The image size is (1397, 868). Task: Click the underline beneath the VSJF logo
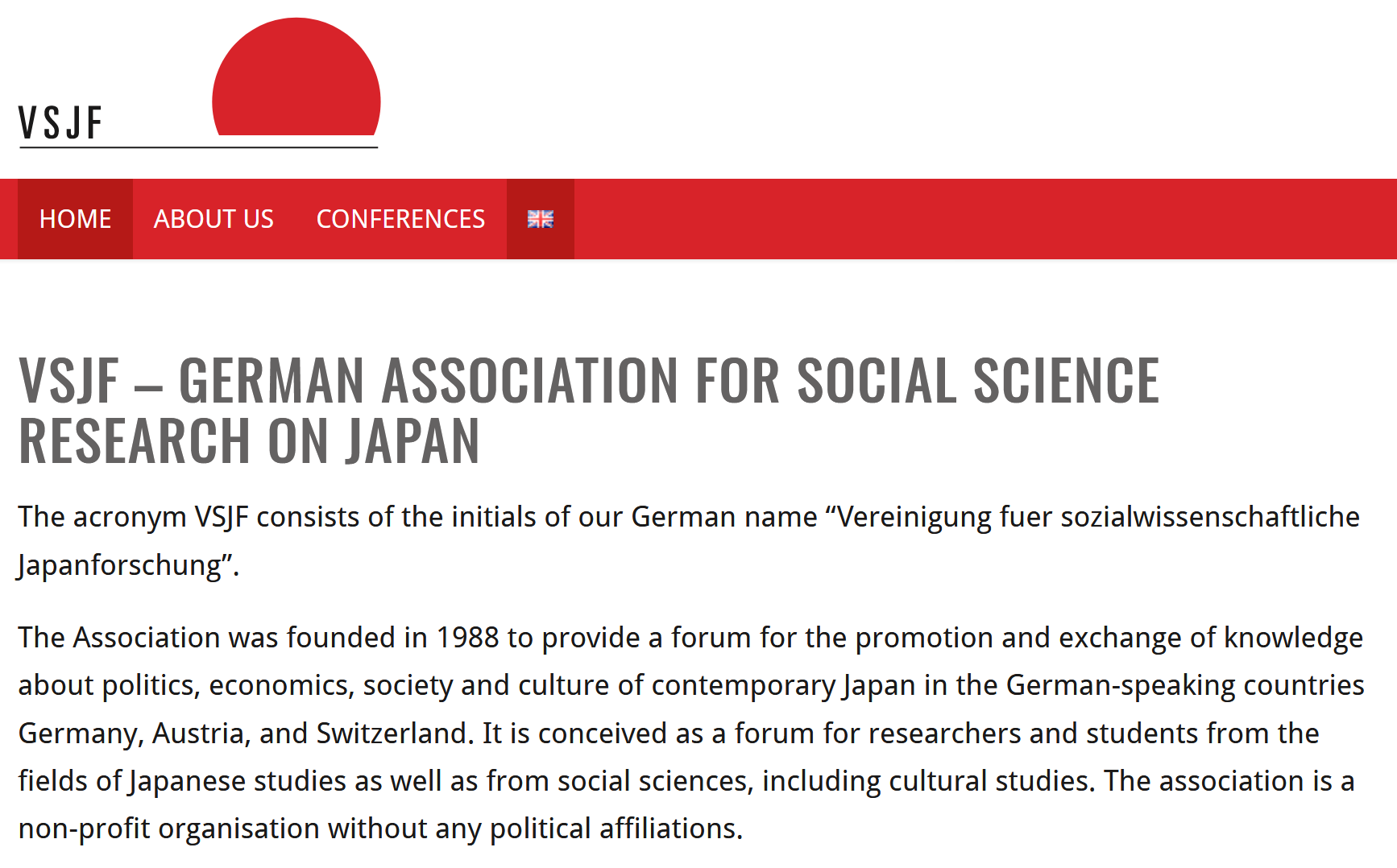198,147
